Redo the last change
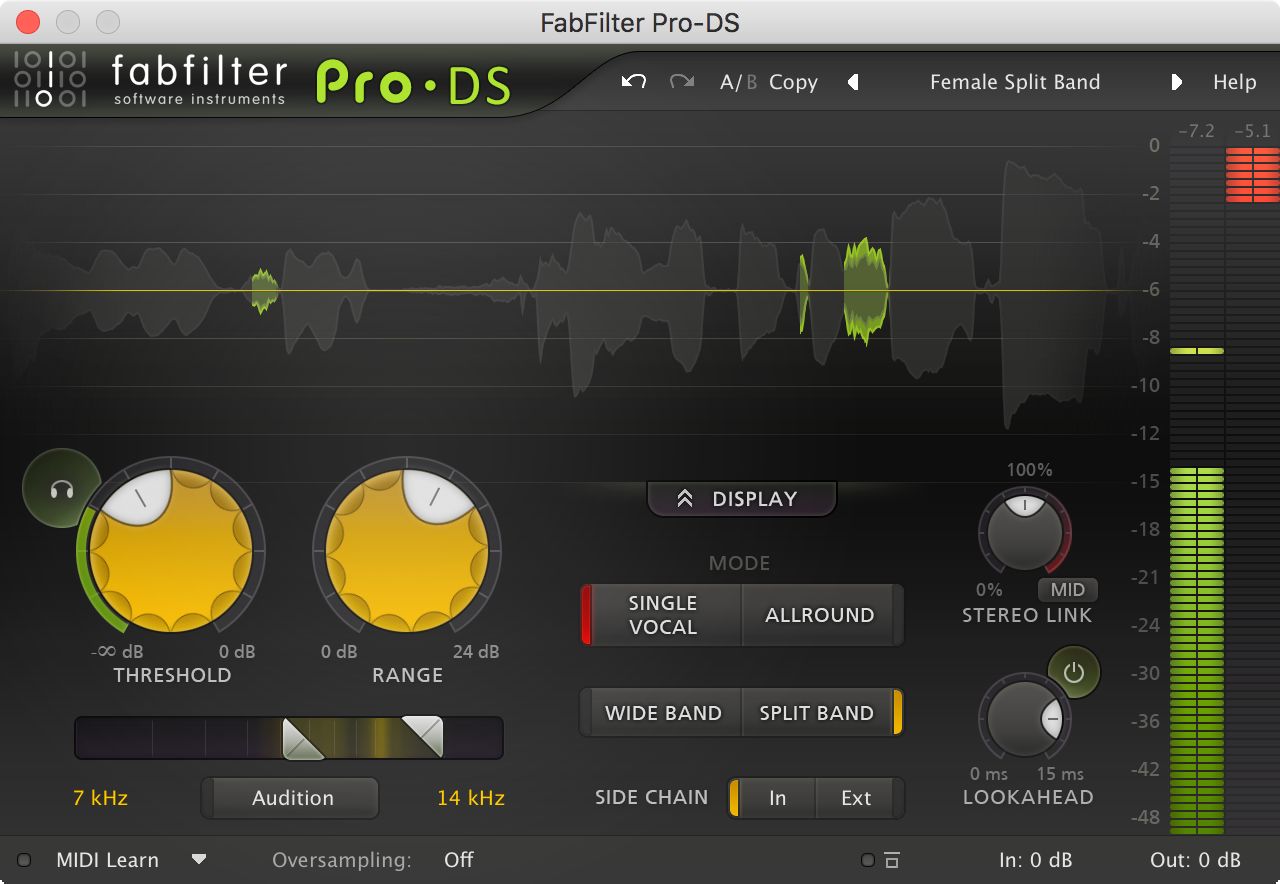 coord(682,82)
